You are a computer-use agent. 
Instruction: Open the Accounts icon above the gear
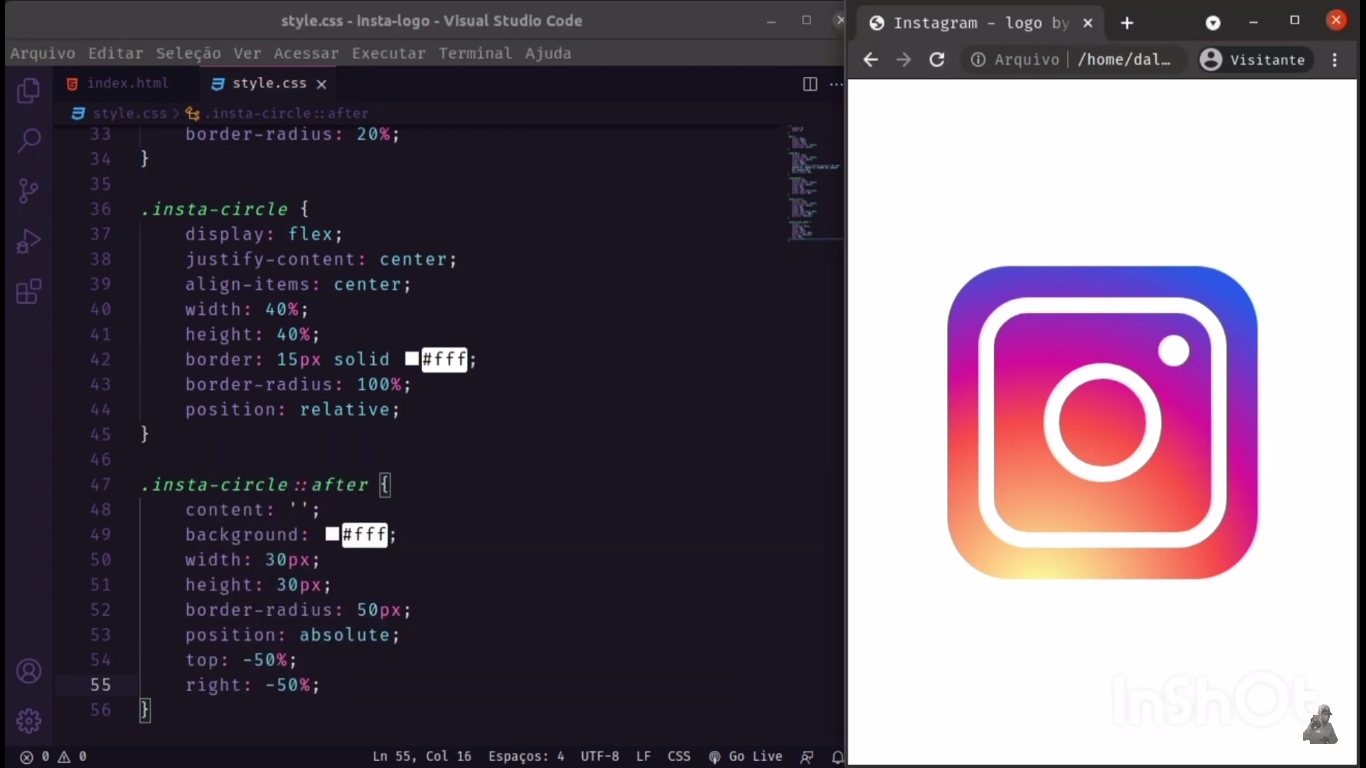click(x=28, y=671)
